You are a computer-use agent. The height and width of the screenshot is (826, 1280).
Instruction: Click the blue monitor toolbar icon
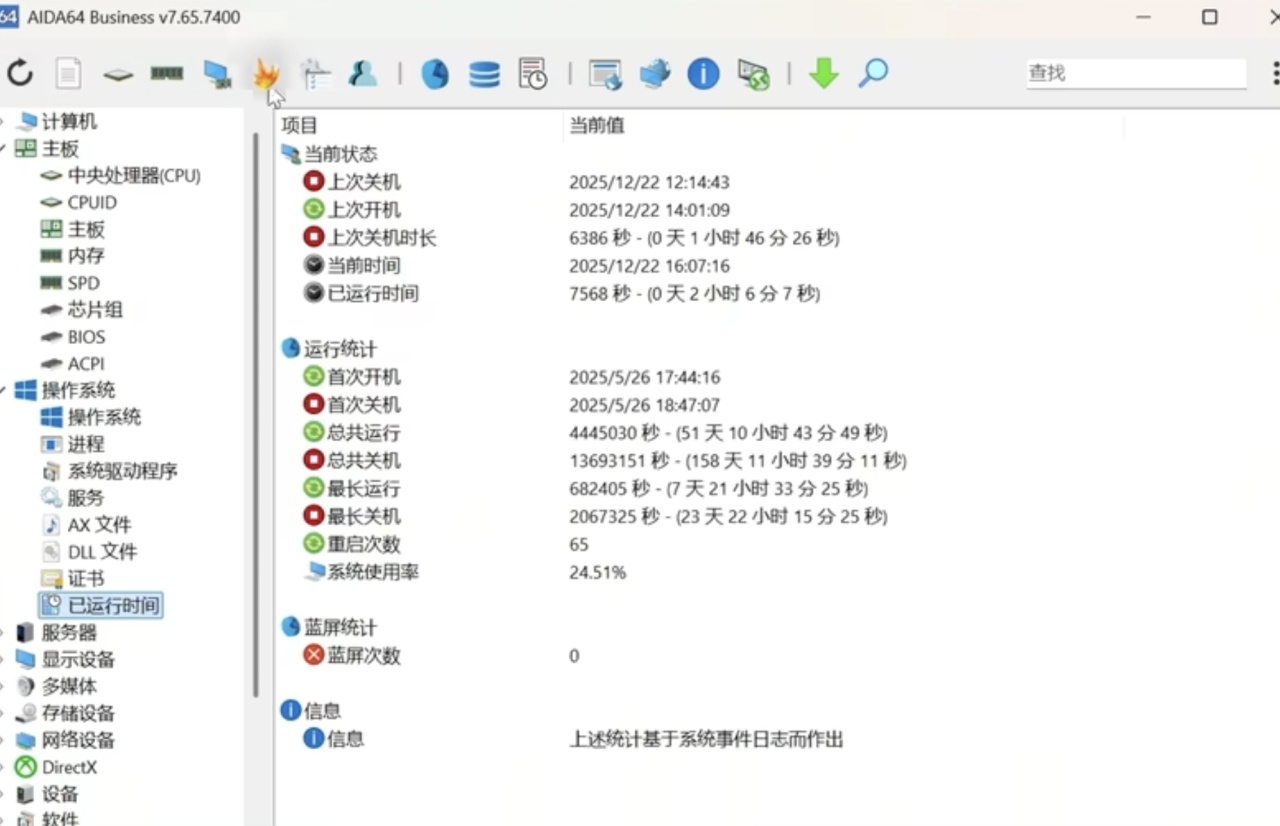pos(217,74)
